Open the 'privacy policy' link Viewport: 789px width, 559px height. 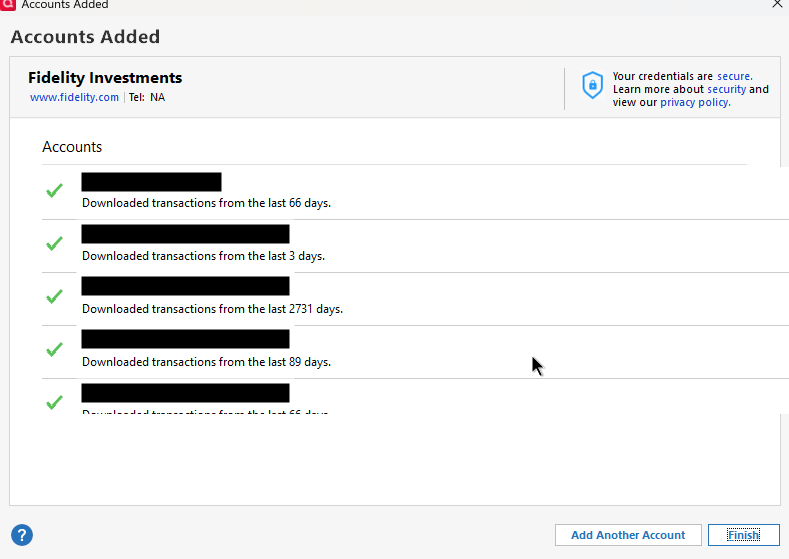(x=695, y=102)
